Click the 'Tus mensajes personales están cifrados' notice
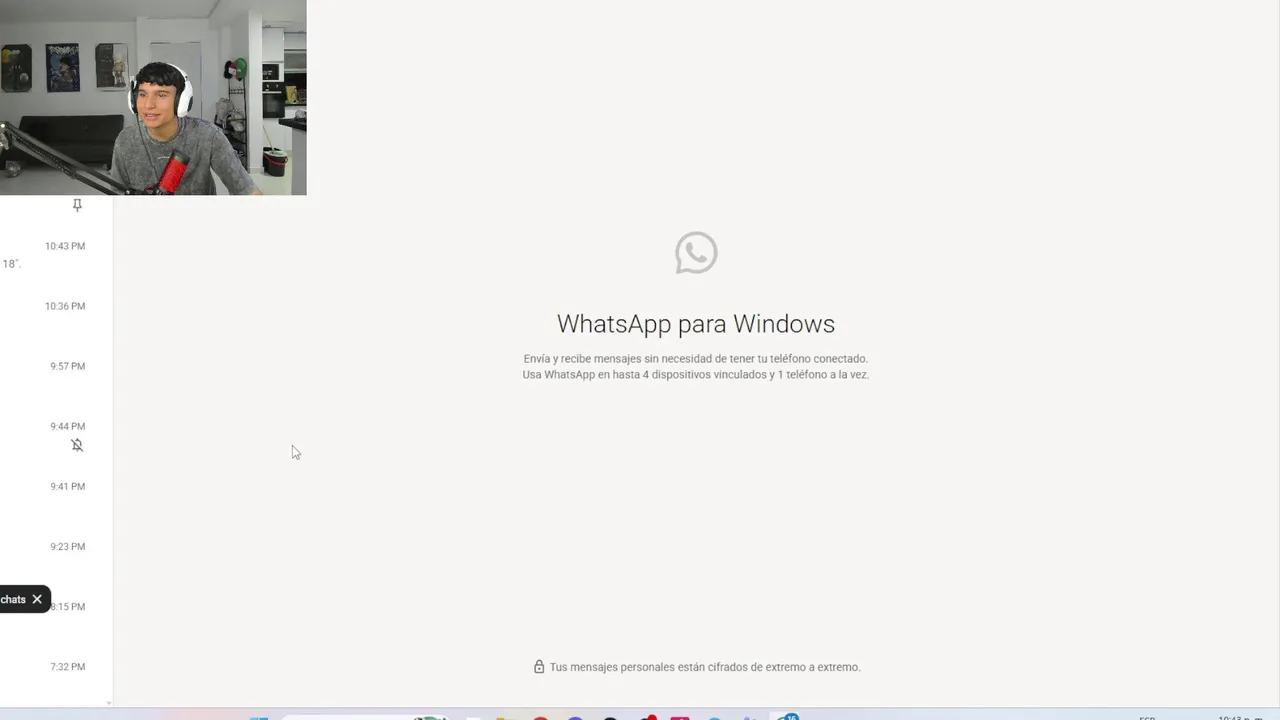 [x=705, y=667]
